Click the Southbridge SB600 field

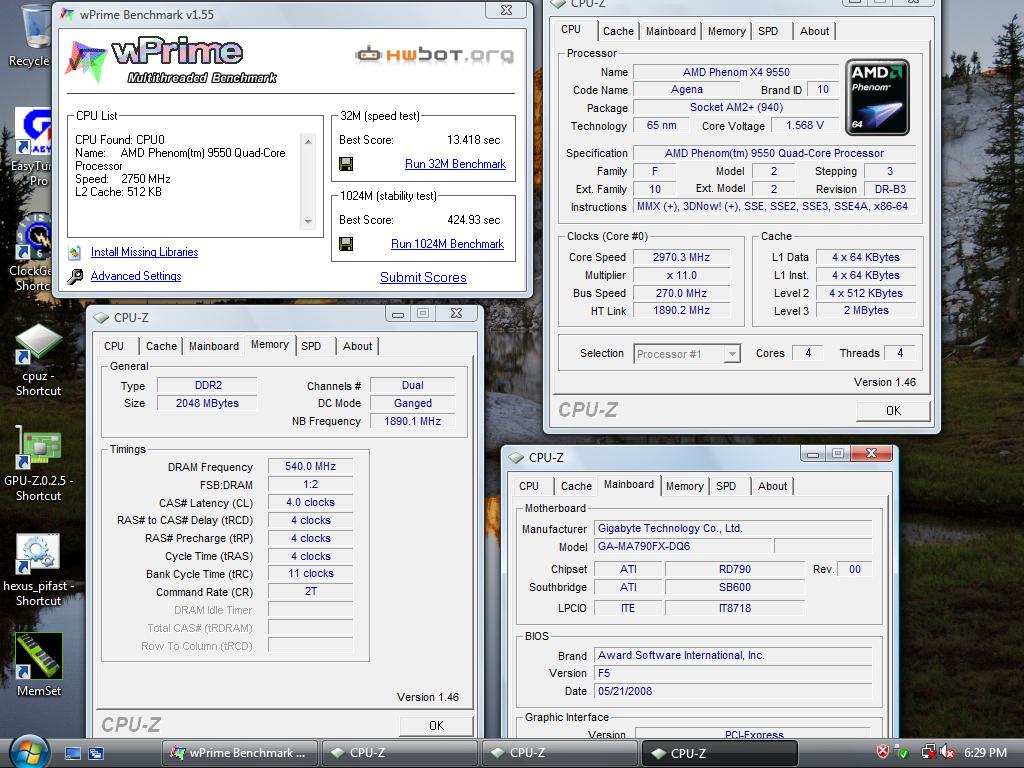735,587
